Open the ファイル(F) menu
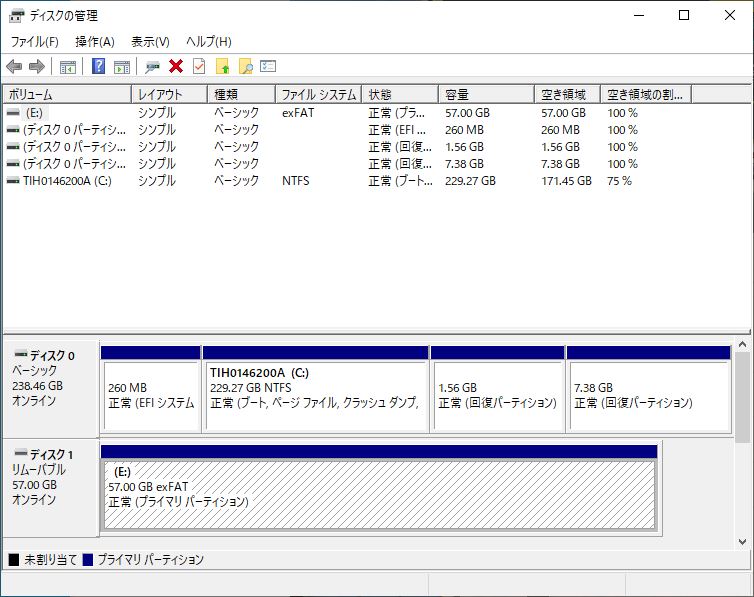Screen dimensions: 754x597 [x=35, y=42]
